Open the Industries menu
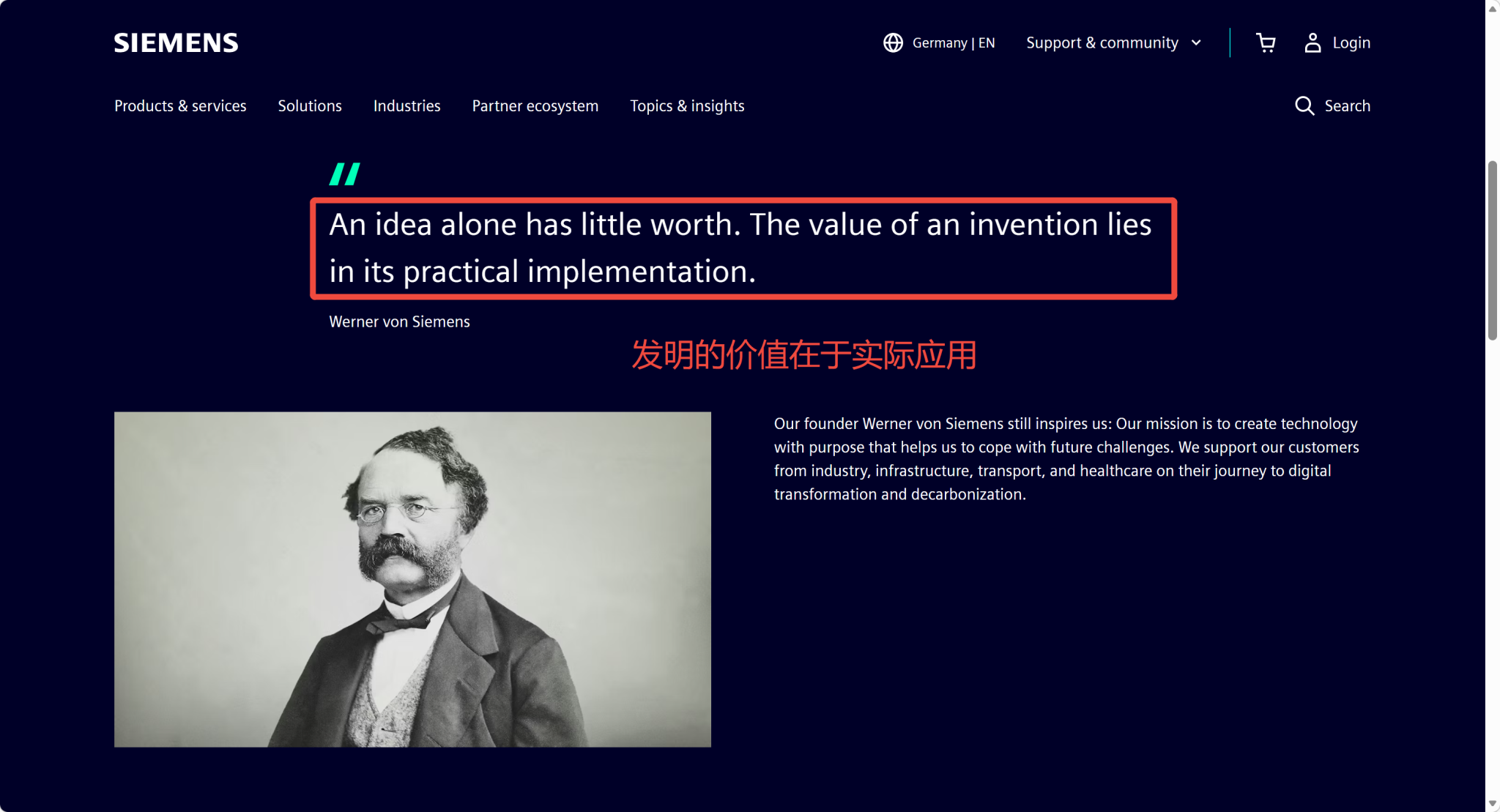1500x812 pixels. tap(407, 106)
